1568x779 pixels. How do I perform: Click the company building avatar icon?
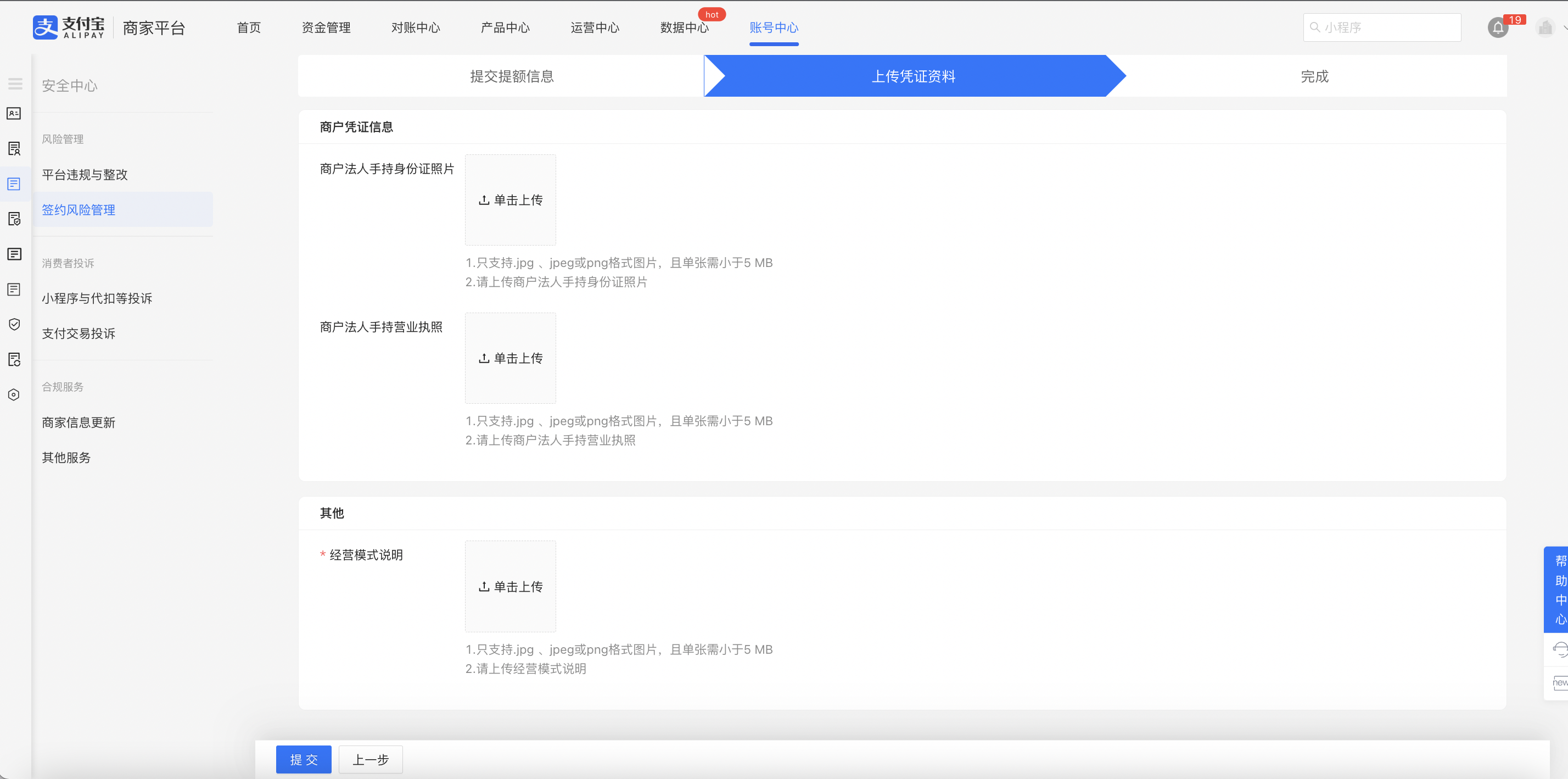tap(1545, 27)
